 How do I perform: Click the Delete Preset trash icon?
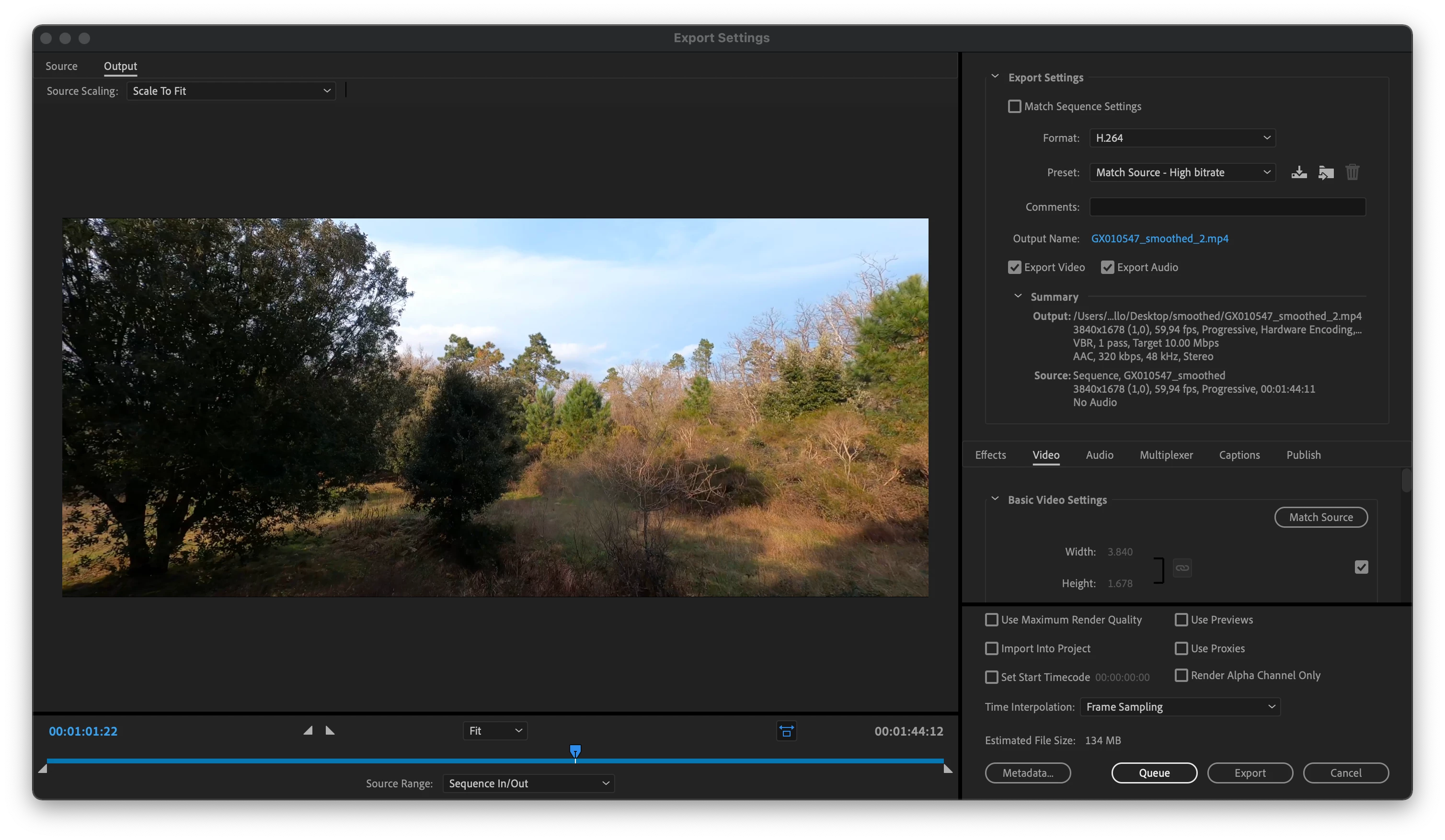tap(1352, 172)
